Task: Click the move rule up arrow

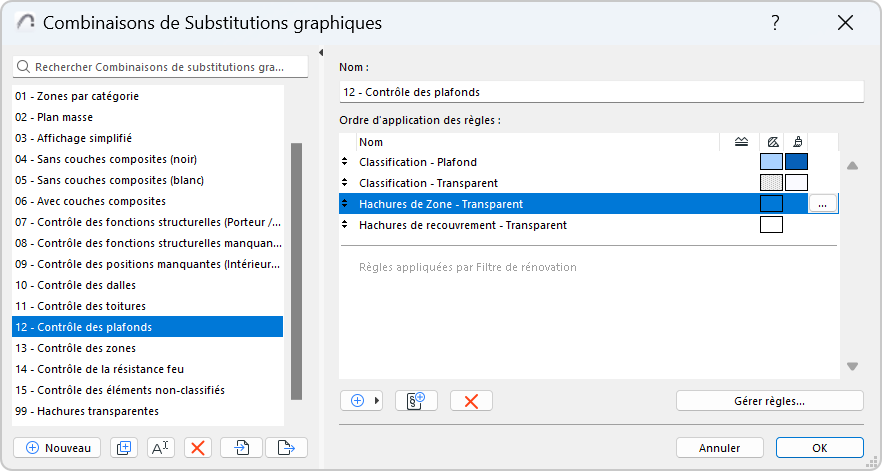Action: pos(852,166)
